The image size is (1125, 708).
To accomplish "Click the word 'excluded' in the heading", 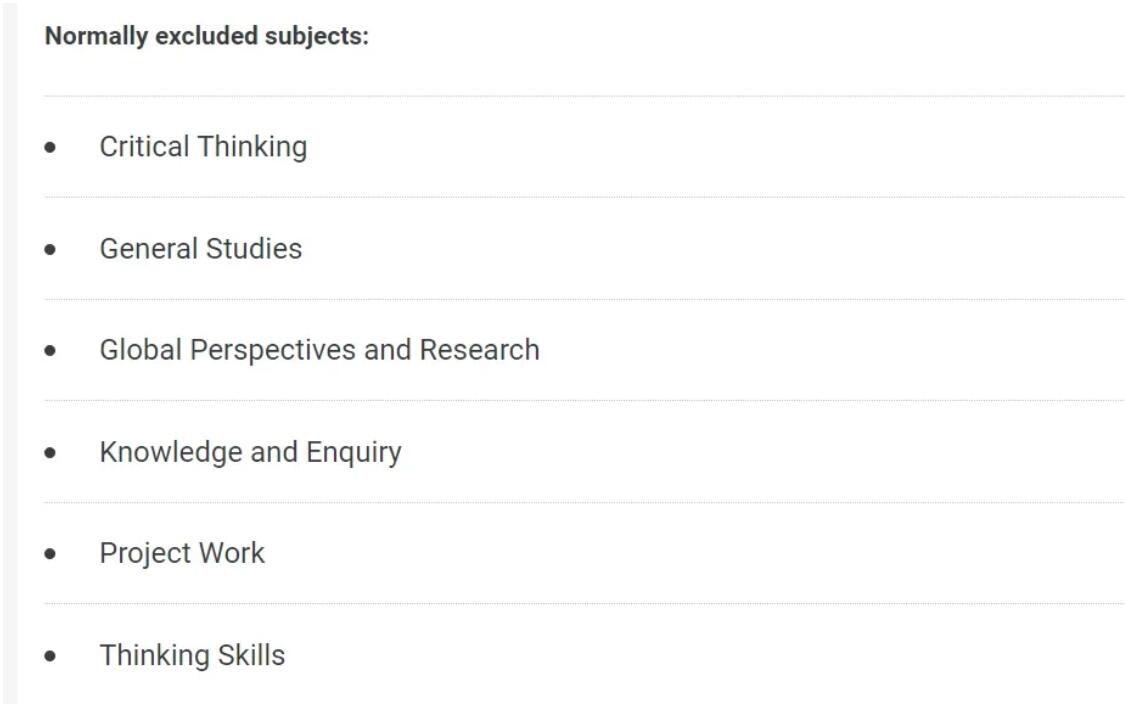I will 207,36.
